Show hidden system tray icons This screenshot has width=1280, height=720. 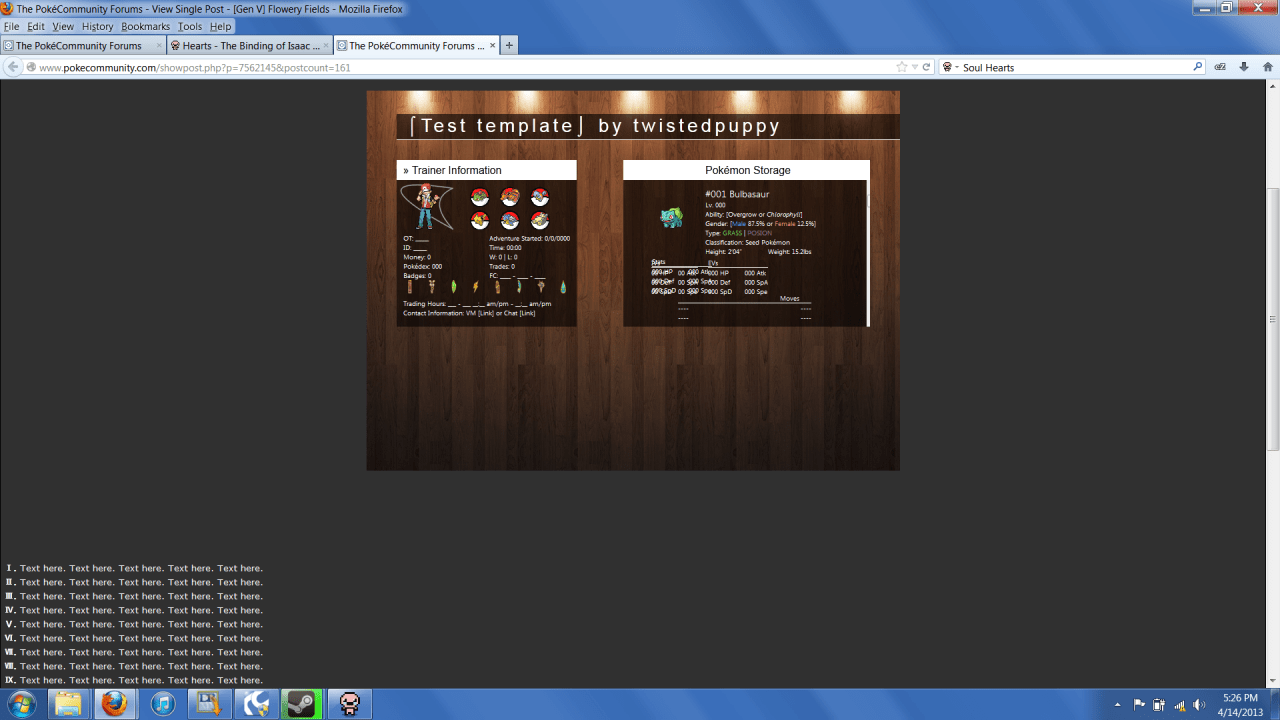tap(1119, 704)
